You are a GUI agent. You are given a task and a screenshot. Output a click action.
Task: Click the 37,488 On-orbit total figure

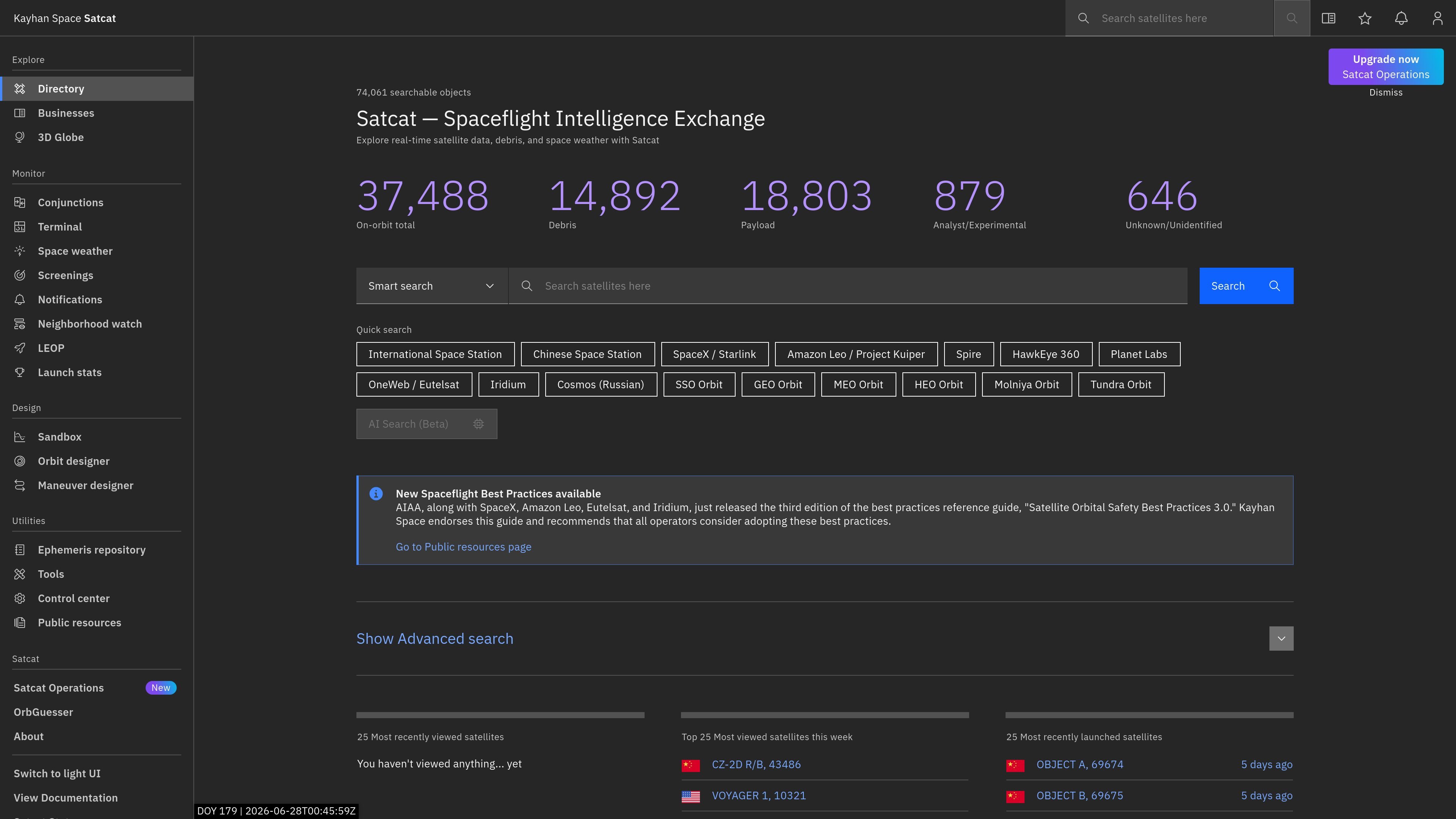pyautogui.click(x=422, y=196)
